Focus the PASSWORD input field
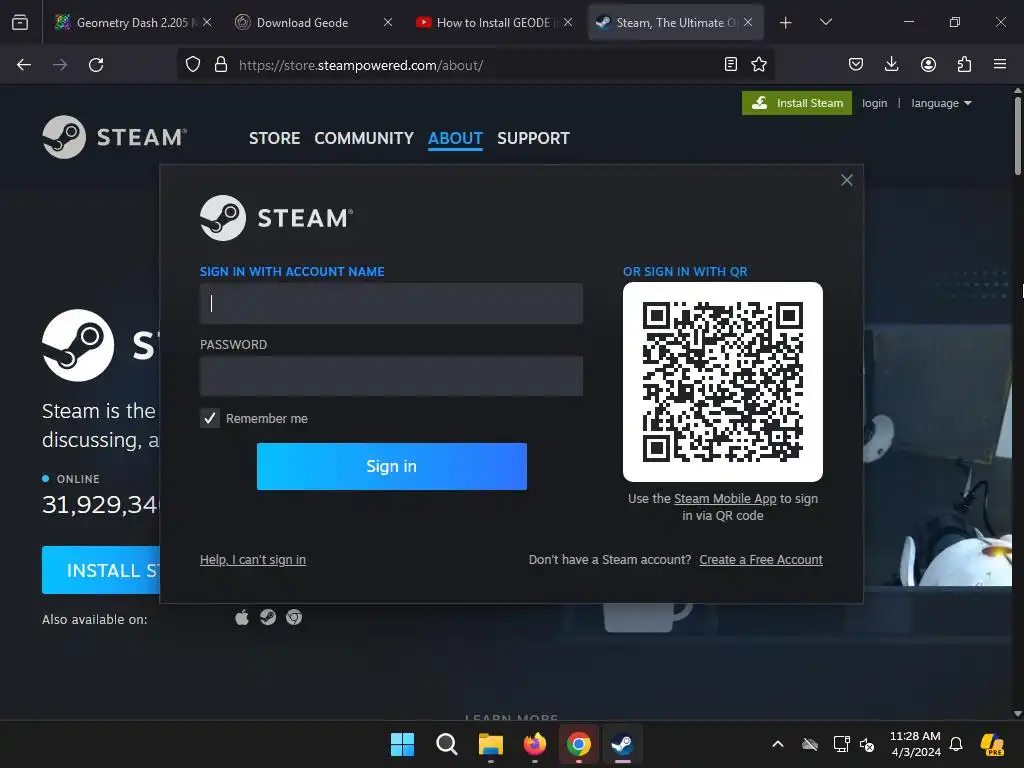1024x768 pixels. (x=391, y=376)
